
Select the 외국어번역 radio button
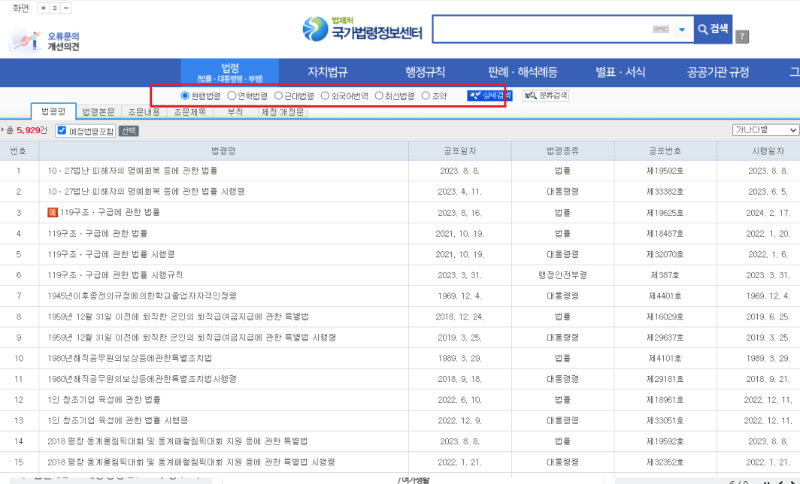pyautogui.click(x=325, y=95)
